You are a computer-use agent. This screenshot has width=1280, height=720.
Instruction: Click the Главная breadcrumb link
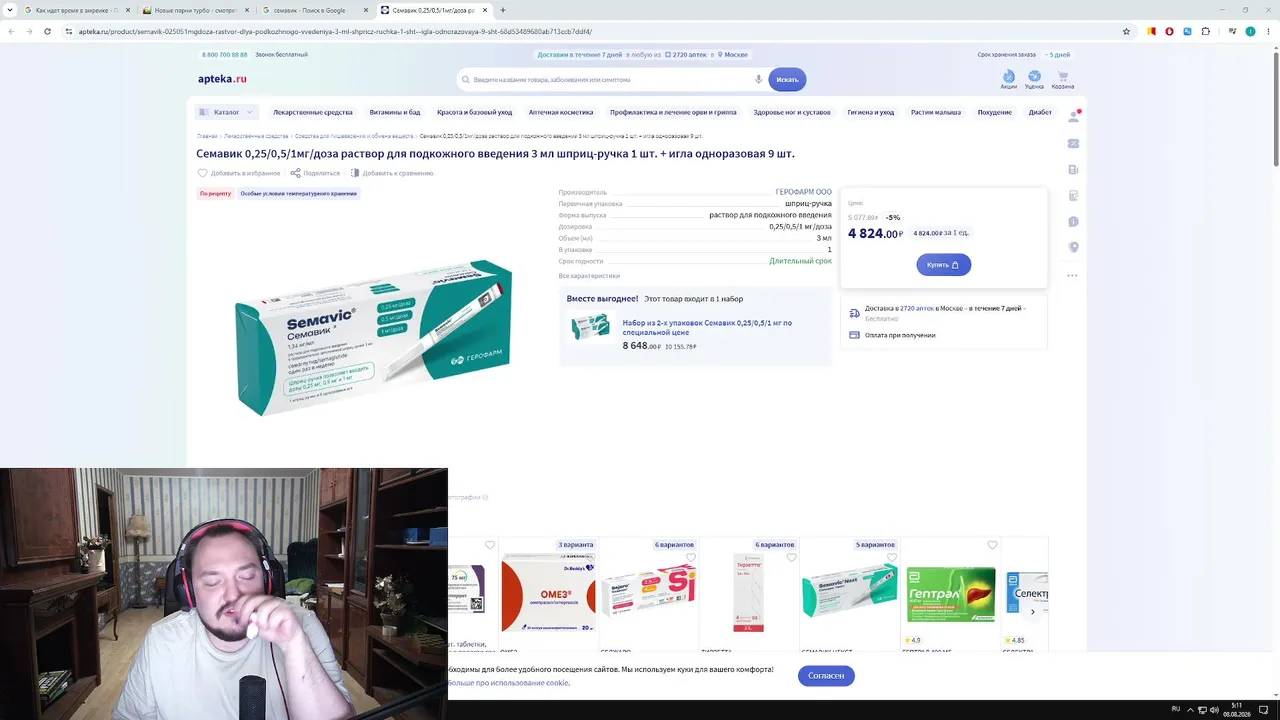click(x=207, y=136)
